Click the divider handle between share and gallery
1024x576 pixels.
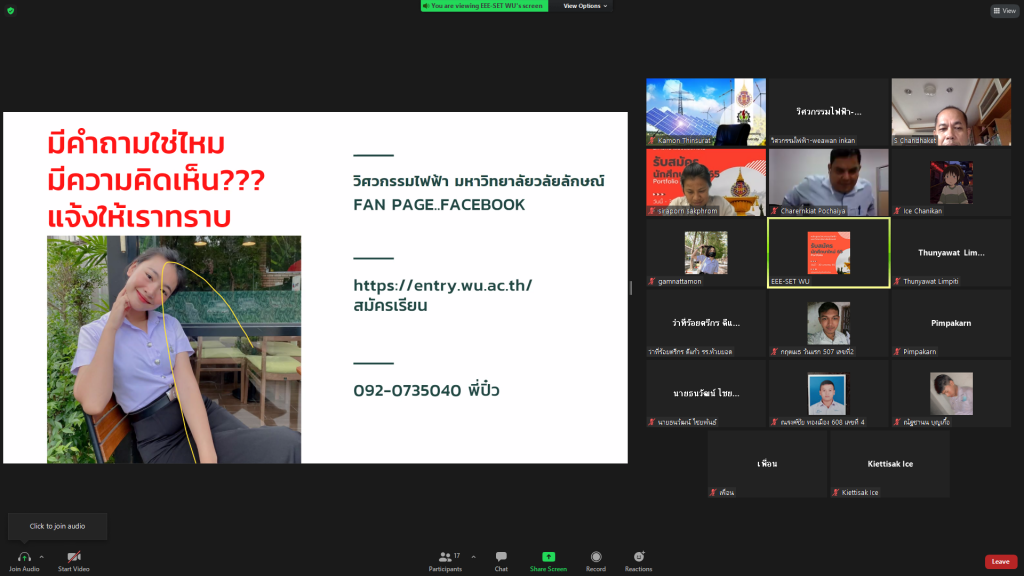[631, 288]
